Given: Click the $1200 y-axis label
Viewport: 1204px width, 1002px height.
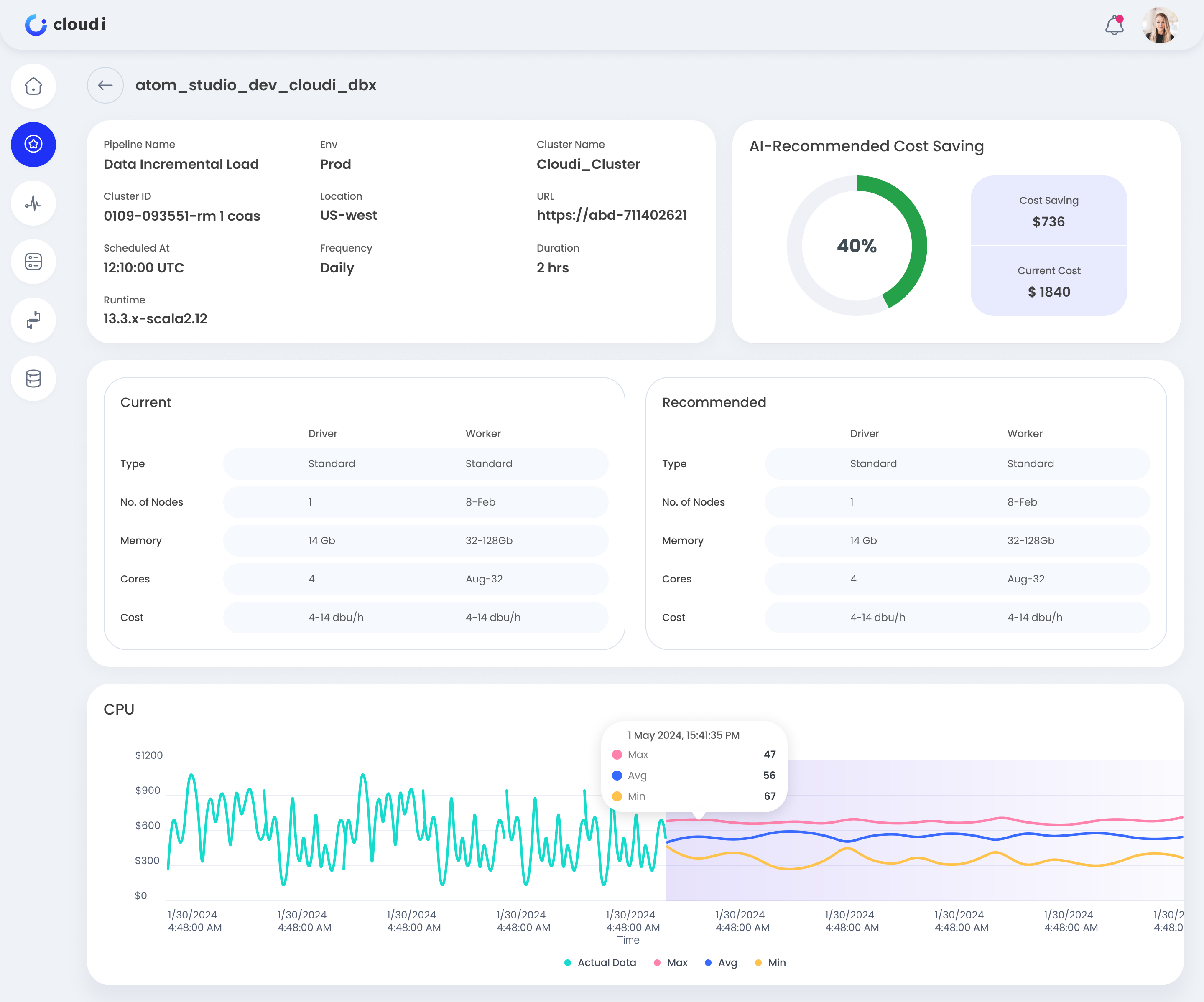Looking at the screenshot, I should click(149, 755).
